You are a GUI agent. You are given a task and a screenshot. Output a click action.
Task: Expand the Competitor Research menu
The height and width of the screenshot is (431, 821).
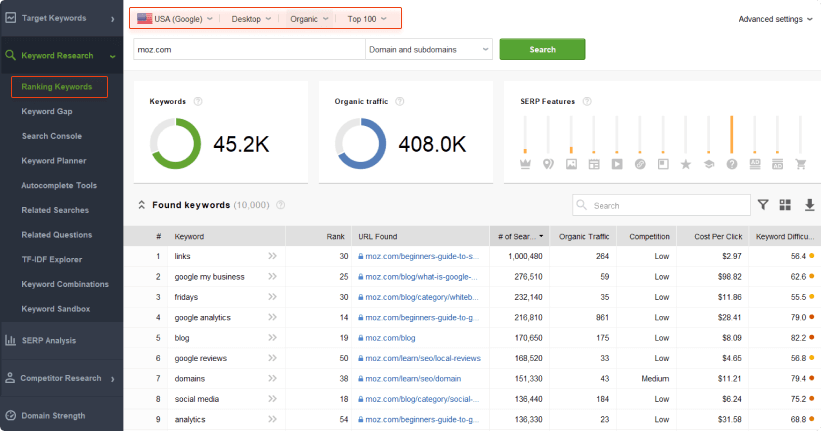click(62, 378)
